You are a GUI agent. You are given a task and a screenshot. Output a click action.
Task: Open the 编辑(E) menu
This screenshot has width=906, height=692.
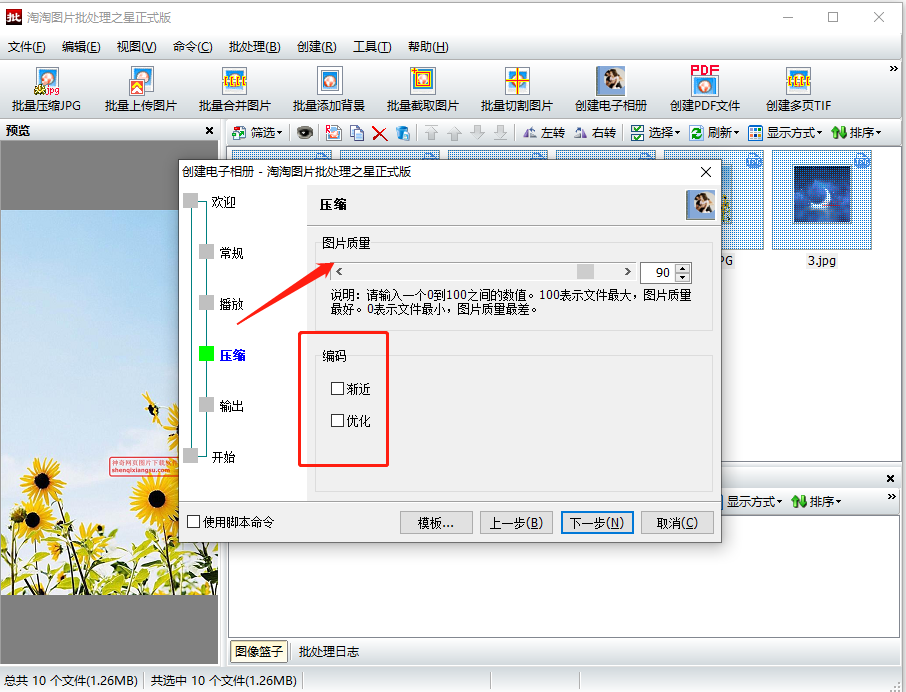pyautogui.click(x=81, y=47)
